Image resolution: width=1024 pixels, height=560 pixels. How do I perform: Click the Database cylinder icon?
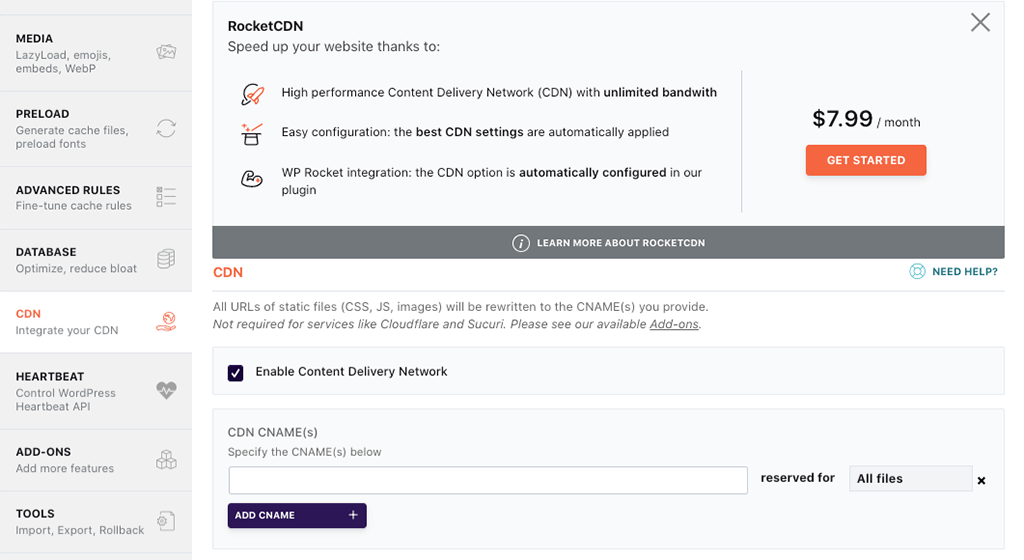point(166,260)
